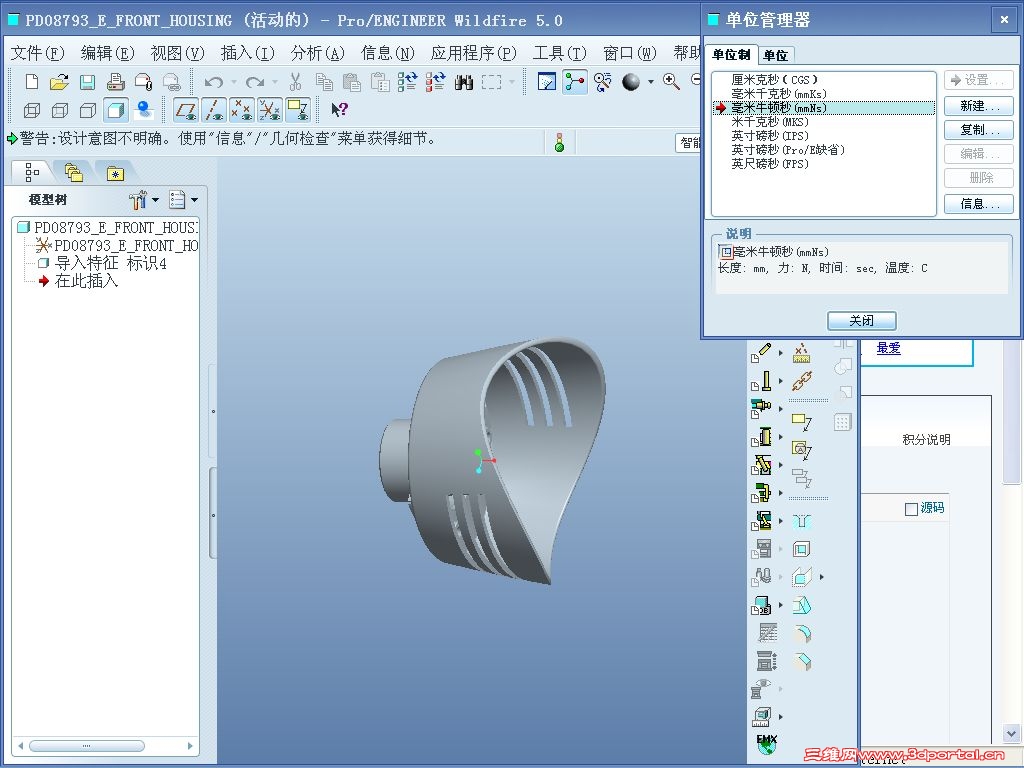Click the Undo arrow icon

click(214, 82)
